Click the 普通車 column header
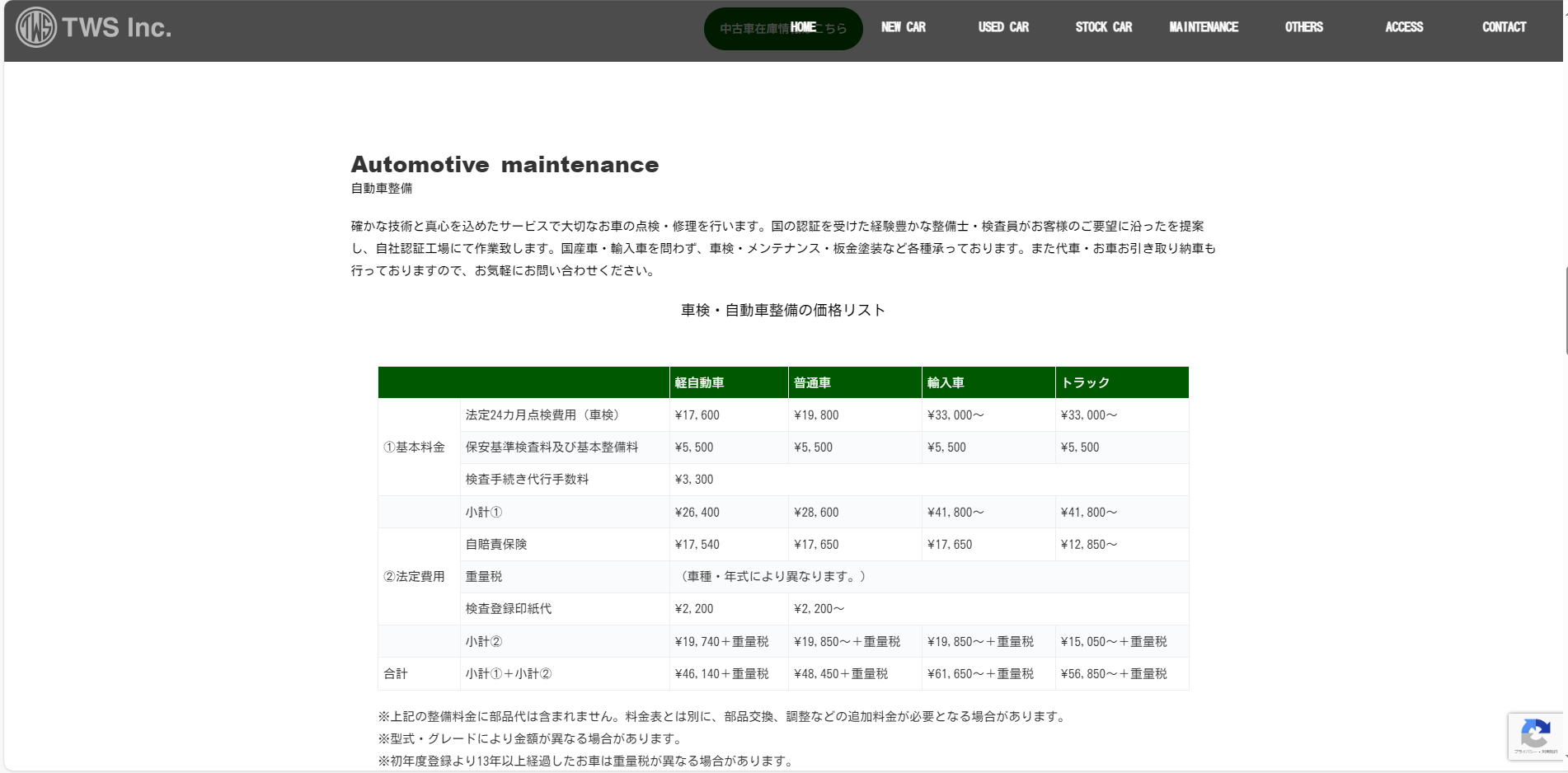This screenshot has width=1568, height=773. coord(855,382)
